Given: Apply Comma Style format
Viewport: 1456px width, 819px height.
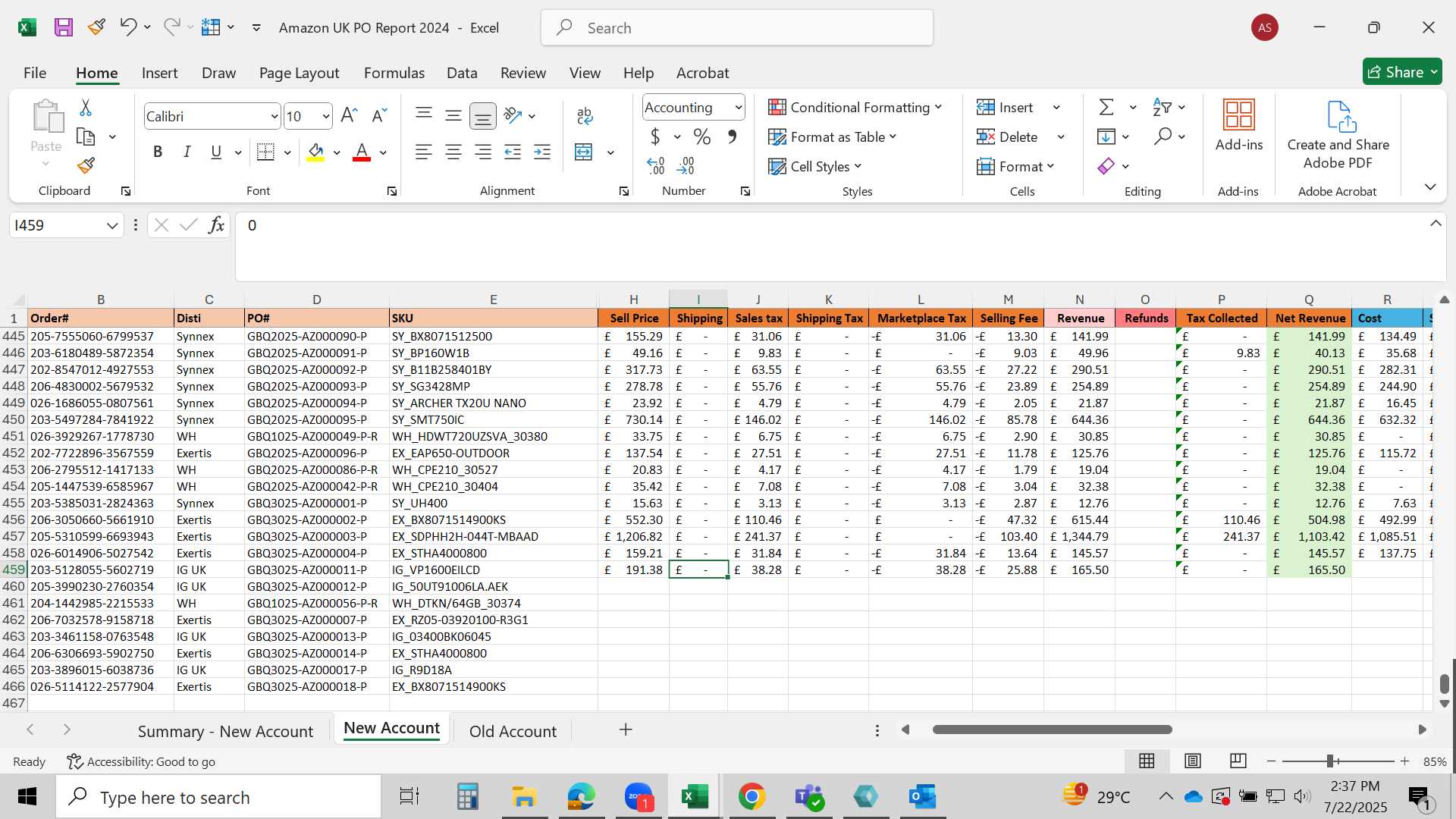Looking at the screenshot, I should 733,136.
